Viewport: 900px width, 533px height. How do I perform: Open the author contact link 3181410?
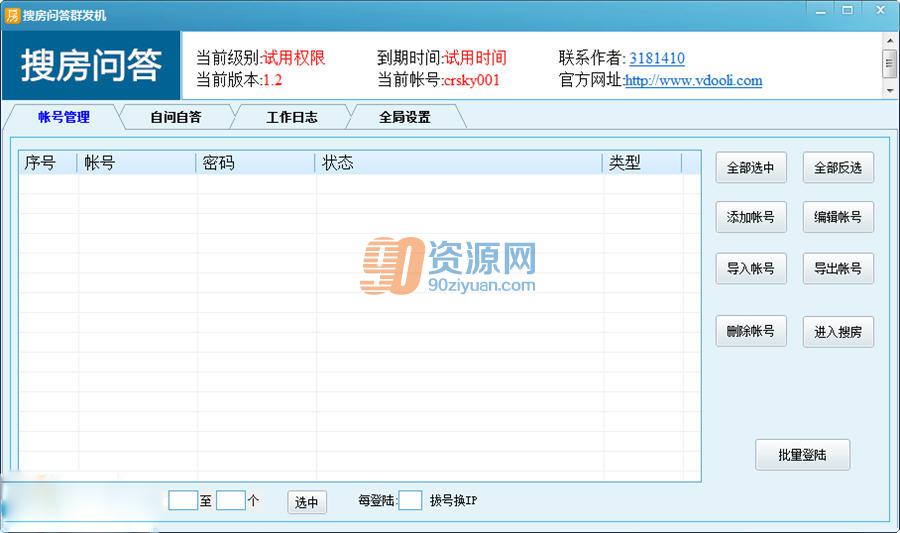[x=657, y=59]
